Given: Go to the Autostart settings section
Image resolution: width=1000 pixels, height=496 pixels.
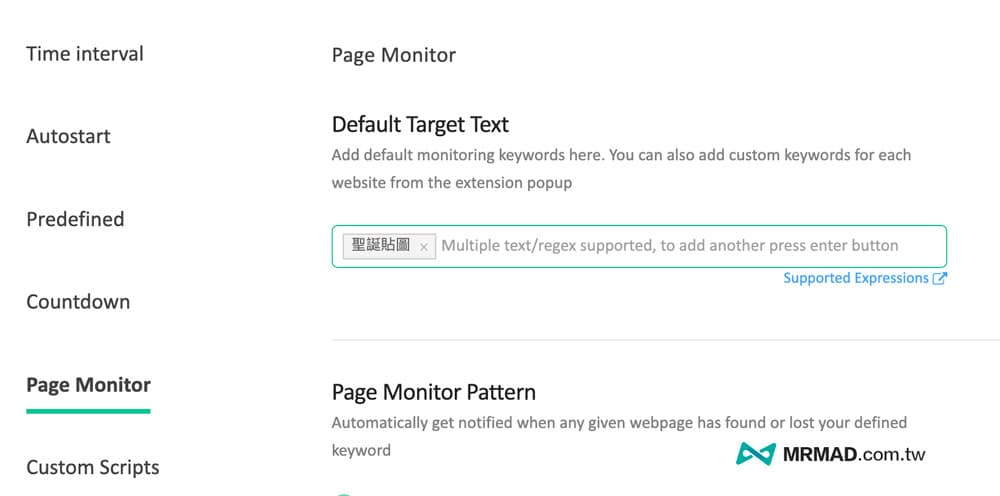Looking at the screenshot, I should 68,136.
